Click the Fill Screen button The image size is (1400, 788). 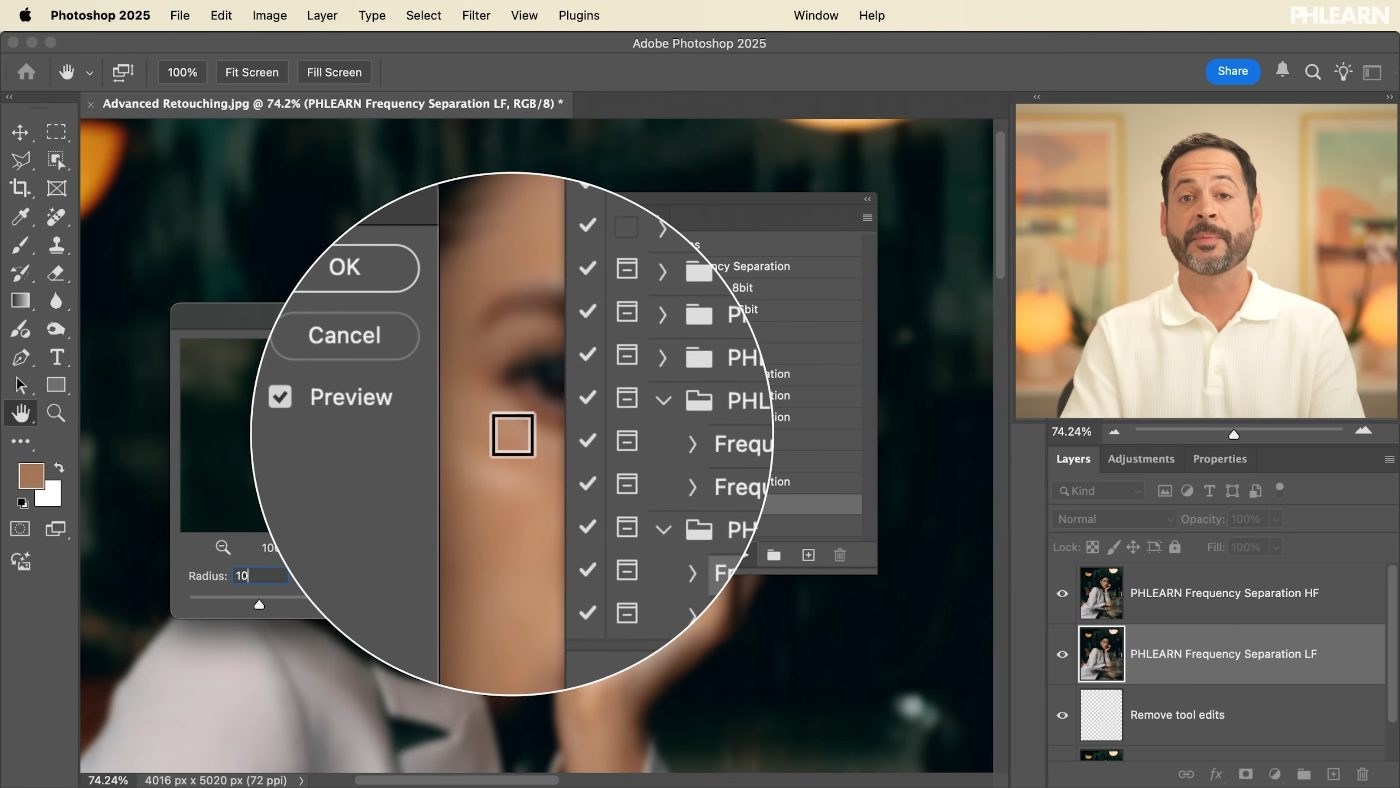[x=334, y=72]
